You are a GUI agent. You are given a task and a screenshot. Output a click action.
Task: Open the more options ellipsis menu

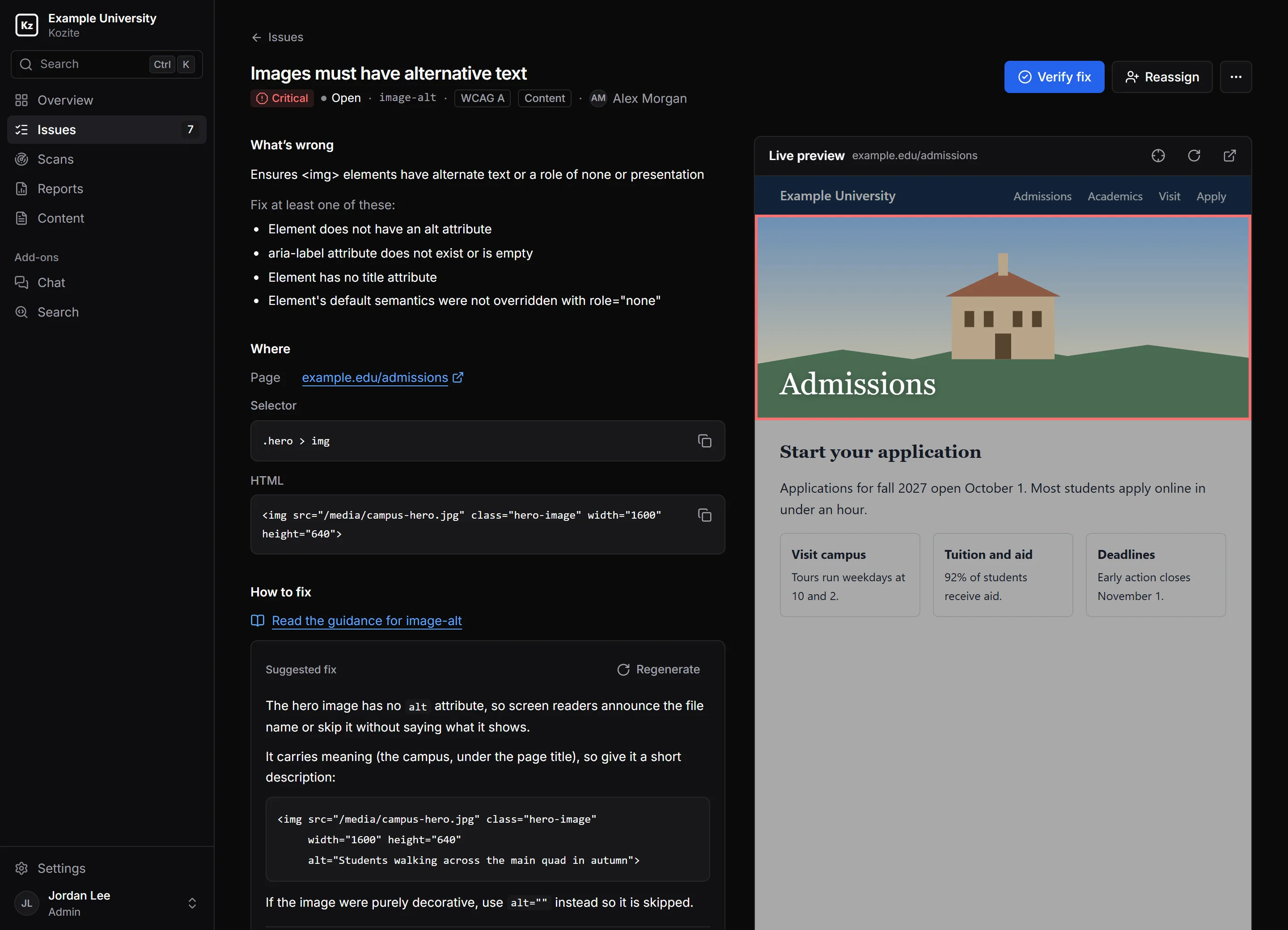(x=1236, y=76)
